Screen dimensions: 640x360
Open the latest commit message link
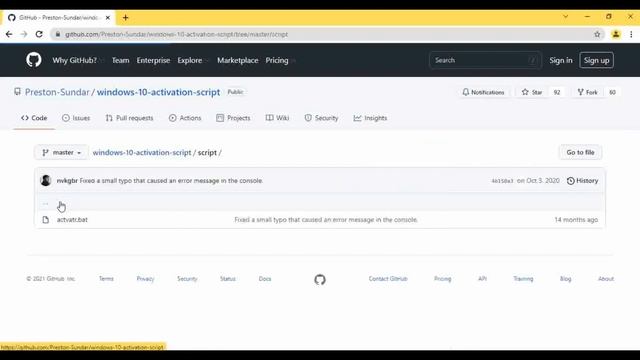click(x=171, y=180)
